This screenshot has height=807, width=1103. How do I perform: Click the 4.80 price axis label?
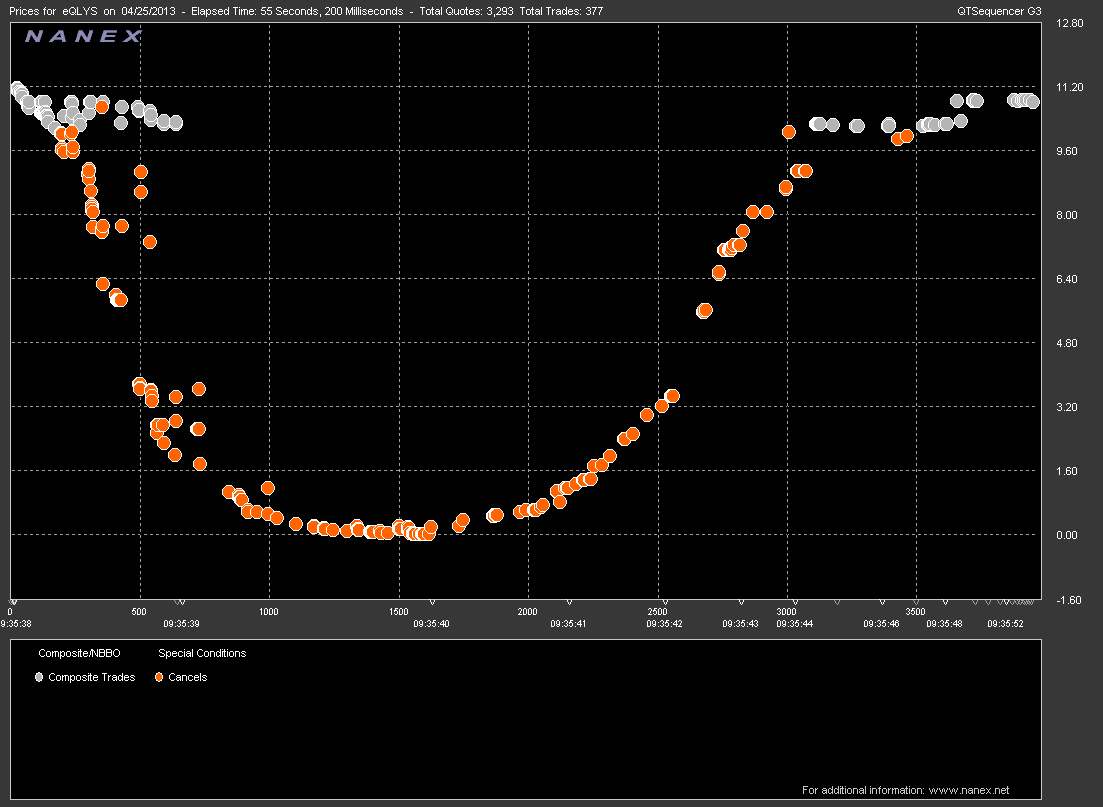(1067, 343)
